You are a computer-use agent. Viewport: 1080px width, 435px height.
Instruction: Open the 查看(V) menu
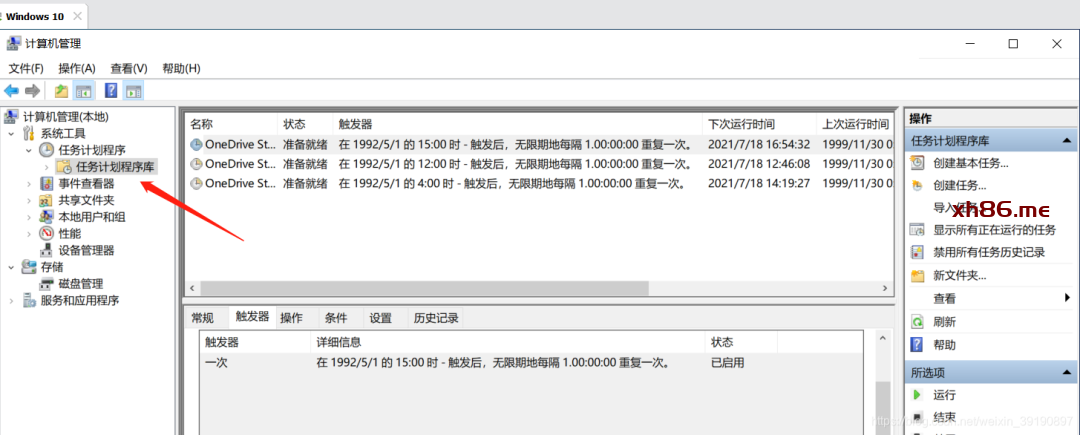pyautogui.click(x=129, y=68)
